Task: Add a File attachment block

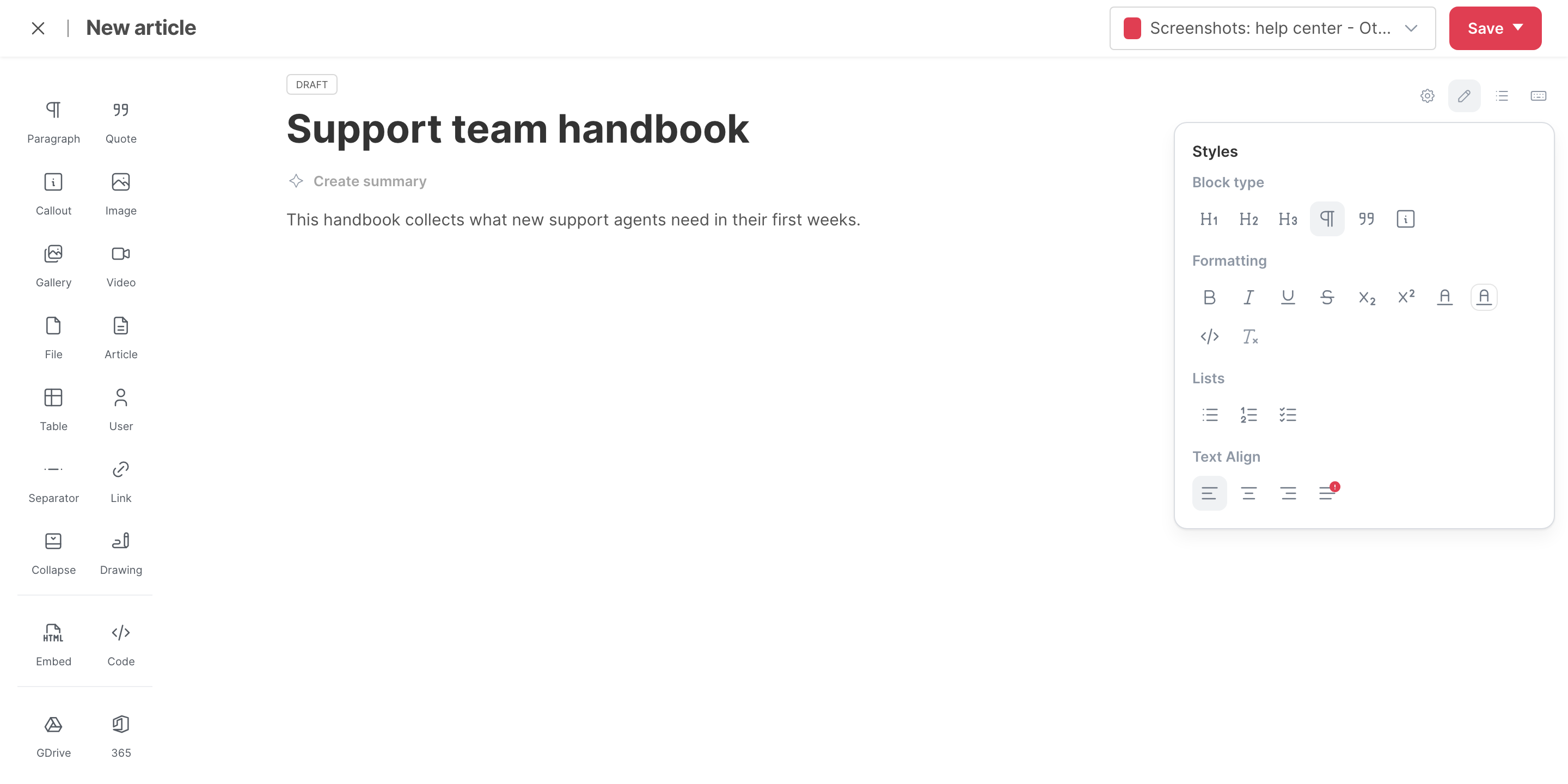Action: [53, 338]
